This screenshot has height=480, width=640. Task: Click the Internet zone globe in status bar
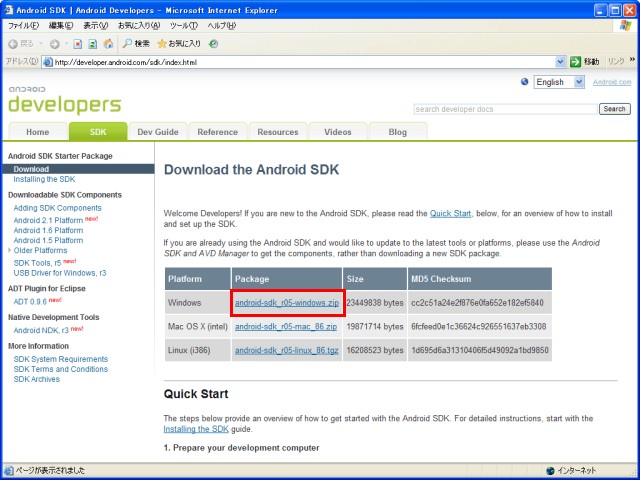pyautogui.click(x=550, y=471)
